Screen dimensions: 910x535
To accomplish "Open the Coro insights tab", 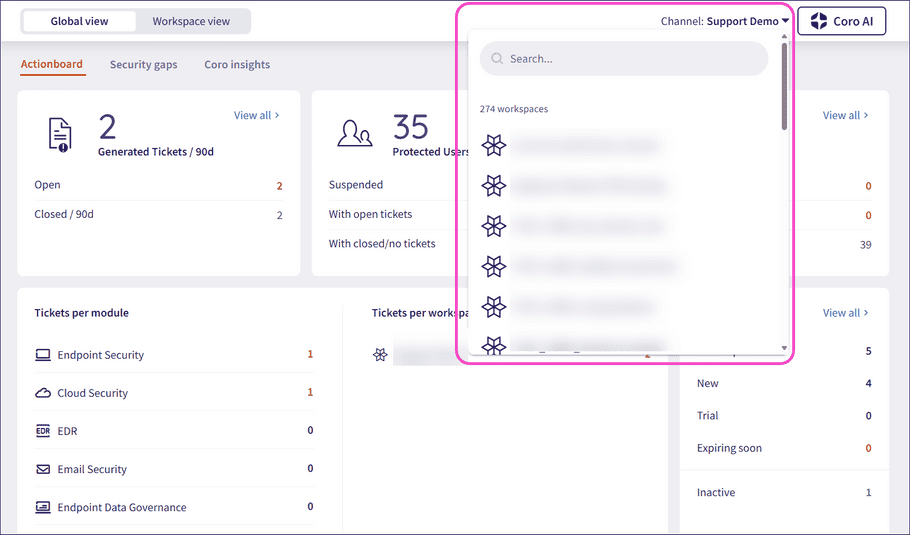I will (x=237, y=64).
